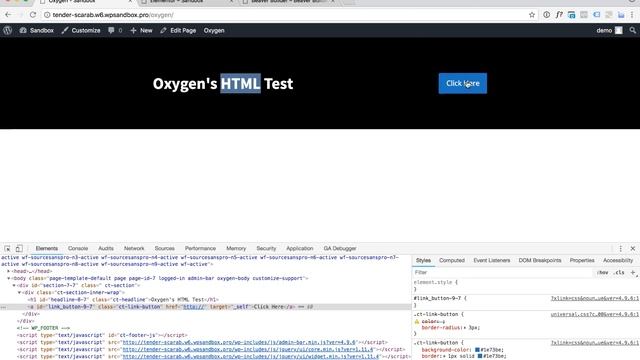Open Chrome's three-dot menu
The width and height of the screenshot is (640, 360).
coord(632,15)
